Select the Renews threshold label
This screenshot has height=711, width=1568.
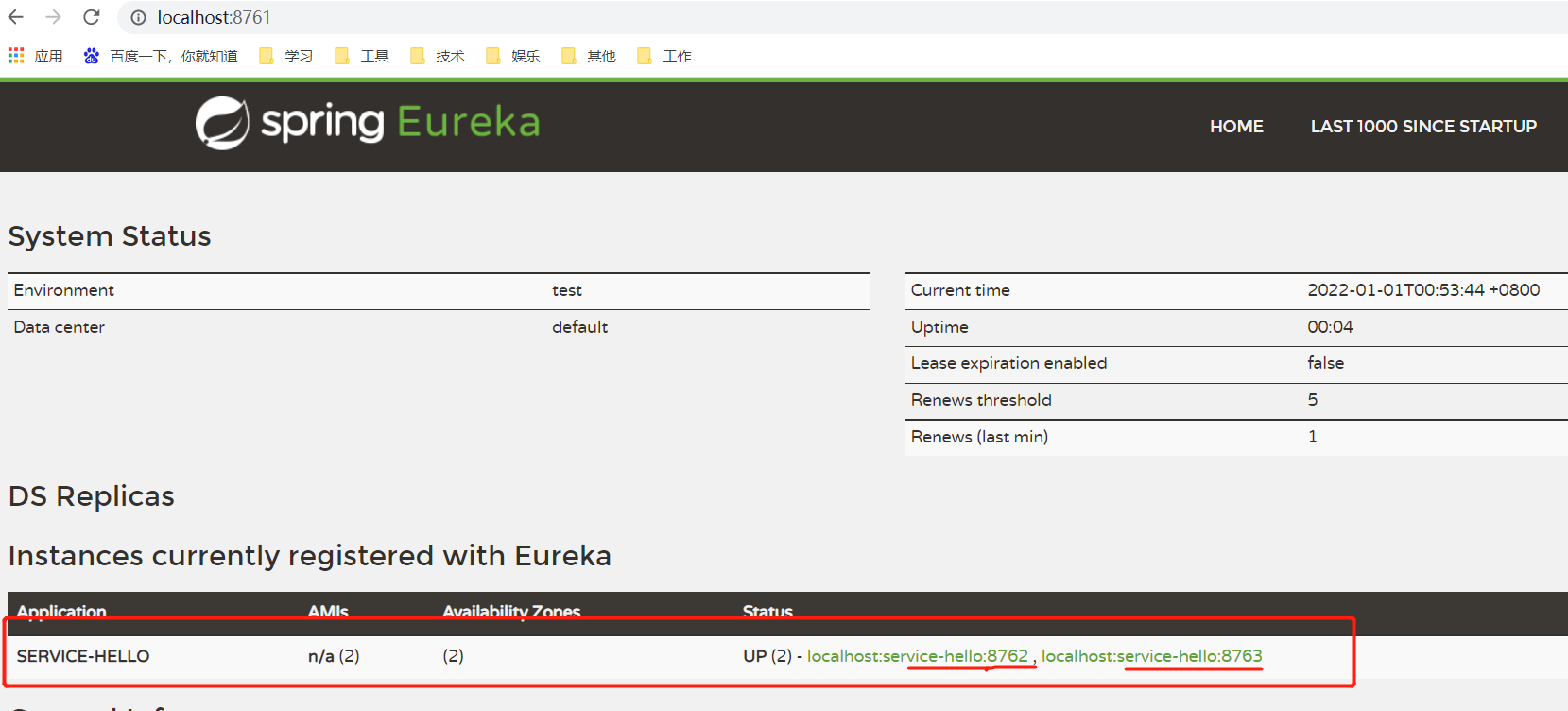pos(981,400)
